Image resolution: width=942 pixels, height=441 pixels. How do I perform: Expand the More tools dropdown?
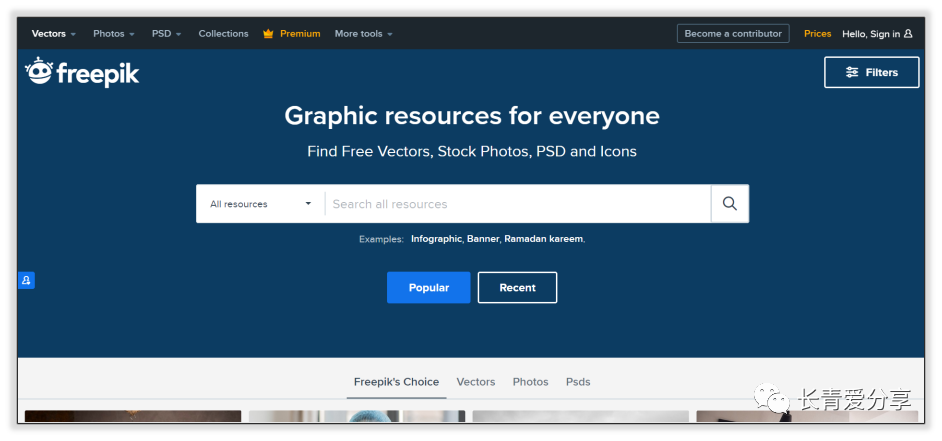tap(363, 34)
